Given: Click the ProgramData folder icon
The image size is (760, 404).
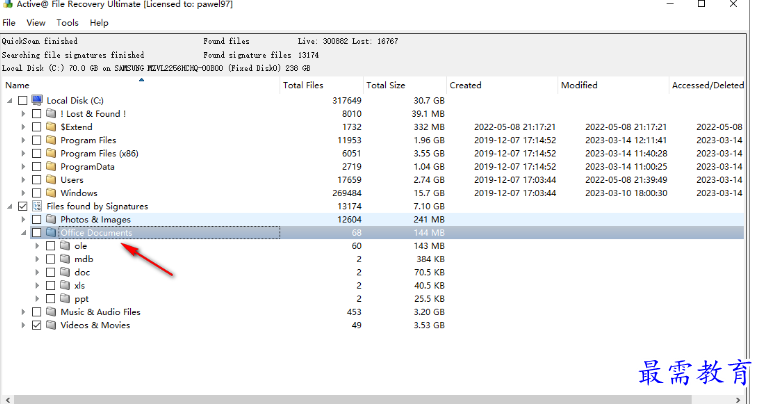Looking at the screenshot, I should click(51, 166).
